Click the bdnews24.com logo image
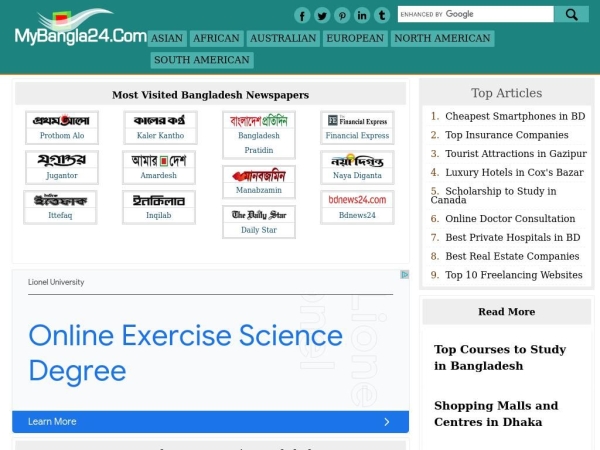 tap(357, 200)
